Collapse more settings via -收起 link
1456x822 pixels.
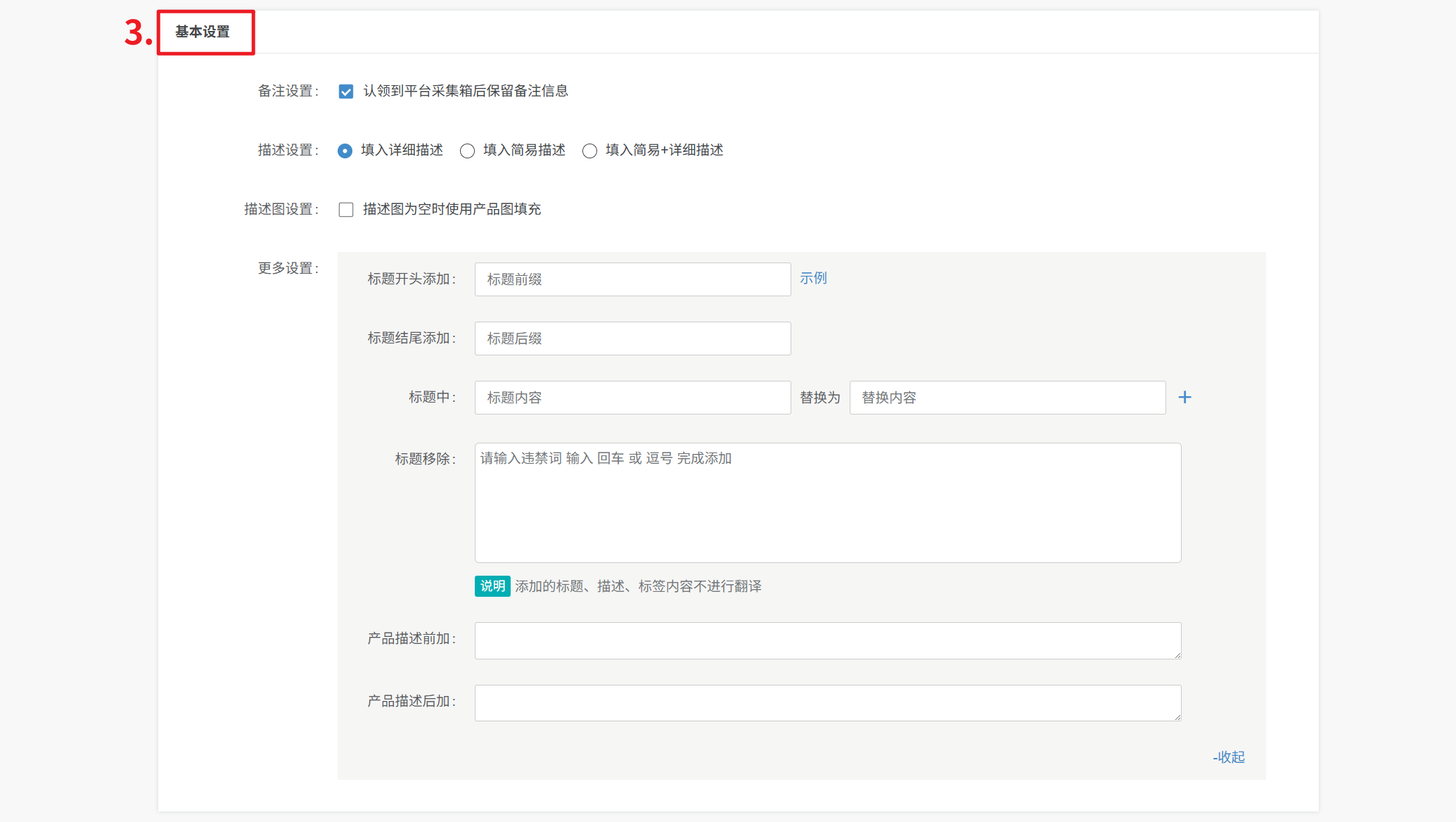click(x=1228, y=757)
